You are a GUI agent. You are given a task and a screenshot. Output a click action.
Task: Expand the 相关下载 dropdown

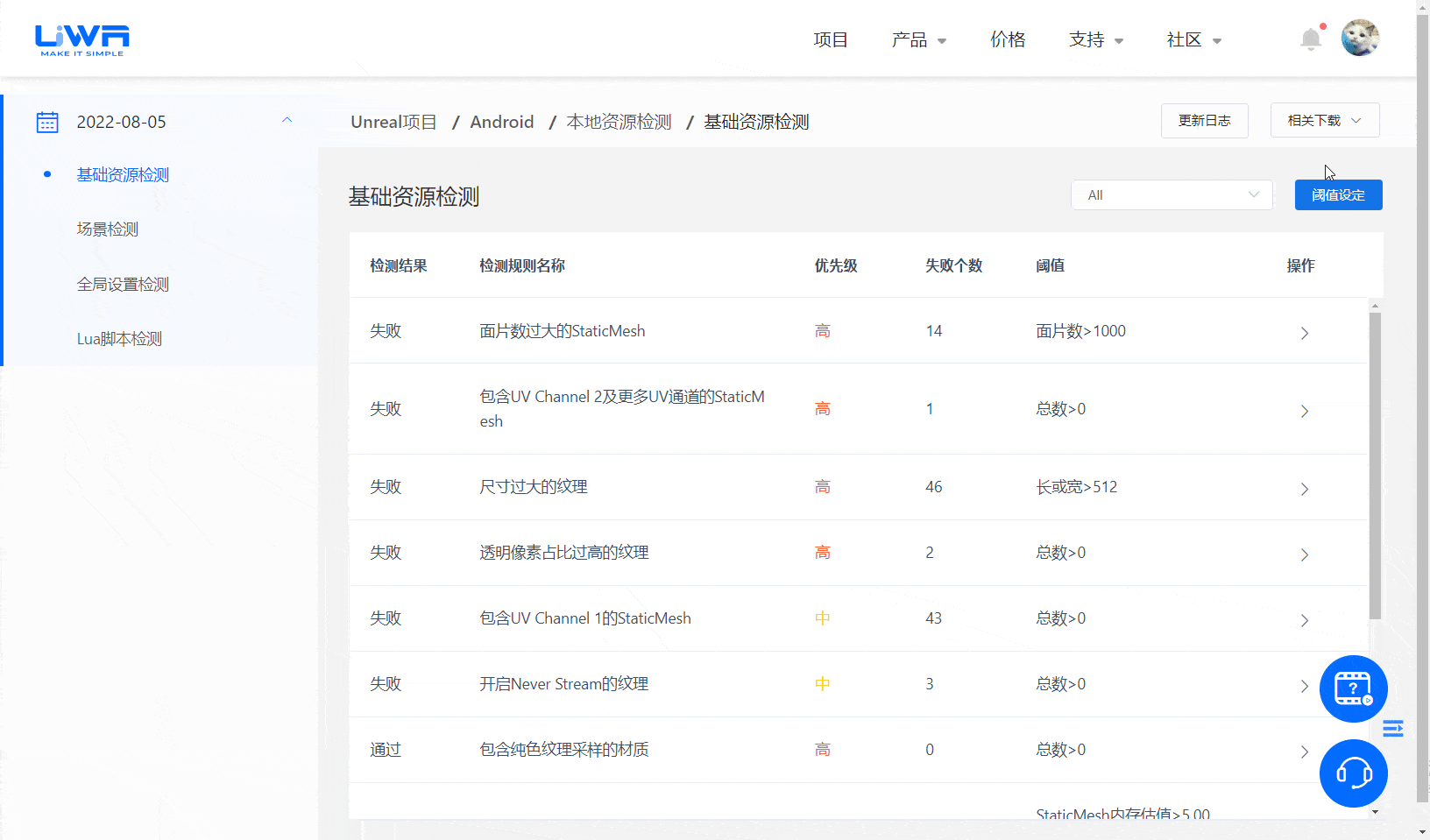(x=1324, y=120)
